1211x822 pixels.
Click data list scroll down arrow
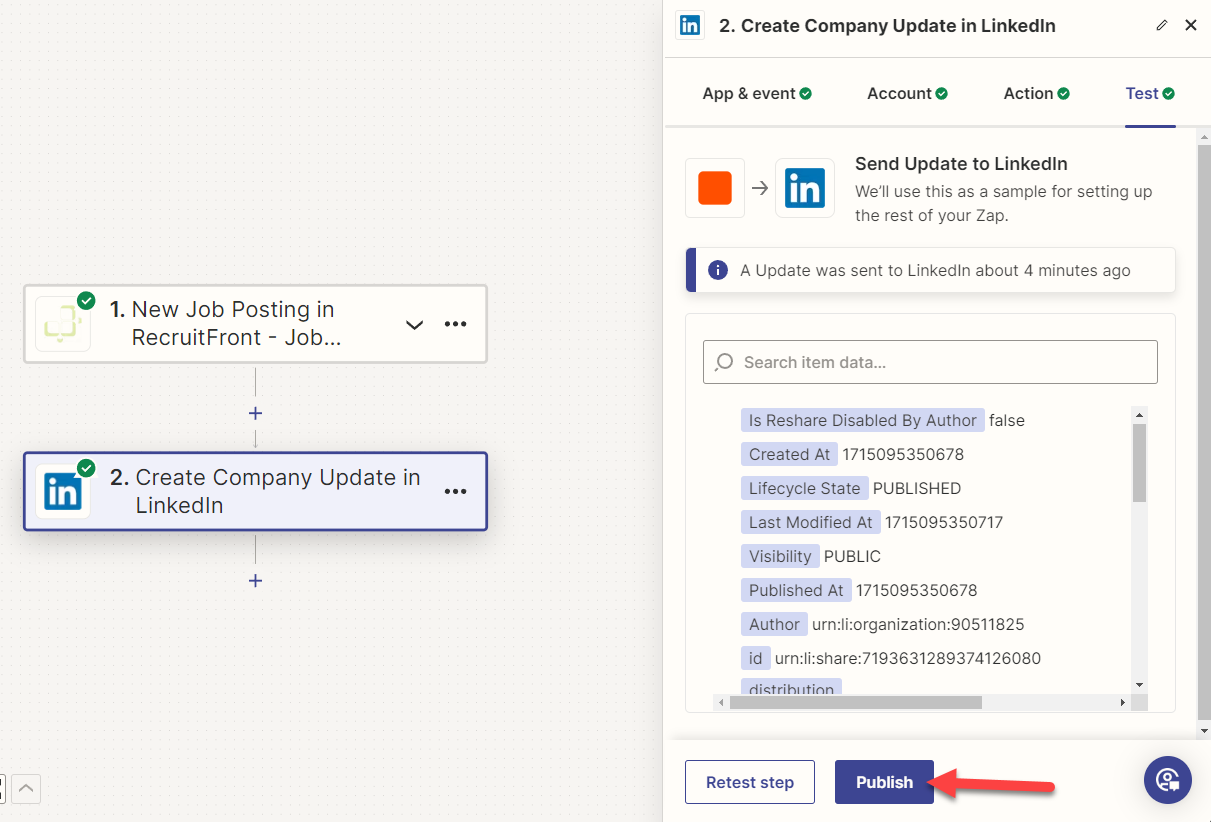point(1139,684)
